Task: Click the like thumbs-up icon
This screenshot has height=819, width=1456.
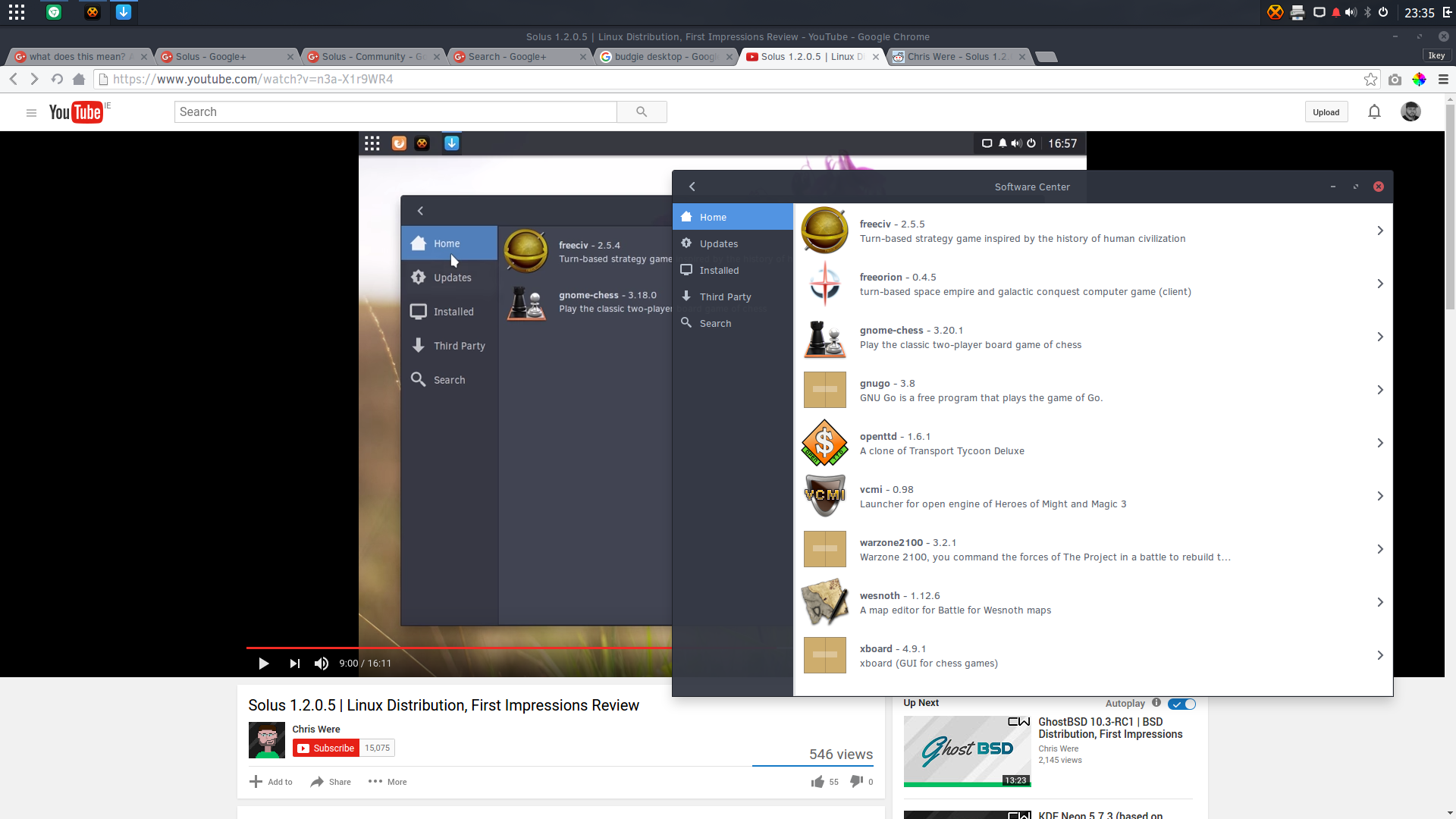Action: click(817, 782)
